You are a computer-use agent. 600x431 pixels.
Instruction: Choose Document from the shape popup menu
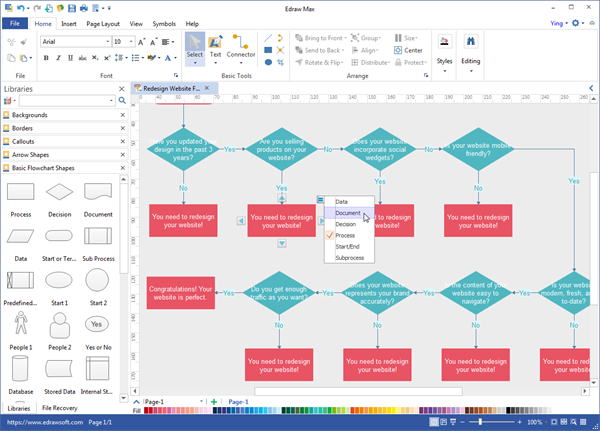(x=349, y=213)
